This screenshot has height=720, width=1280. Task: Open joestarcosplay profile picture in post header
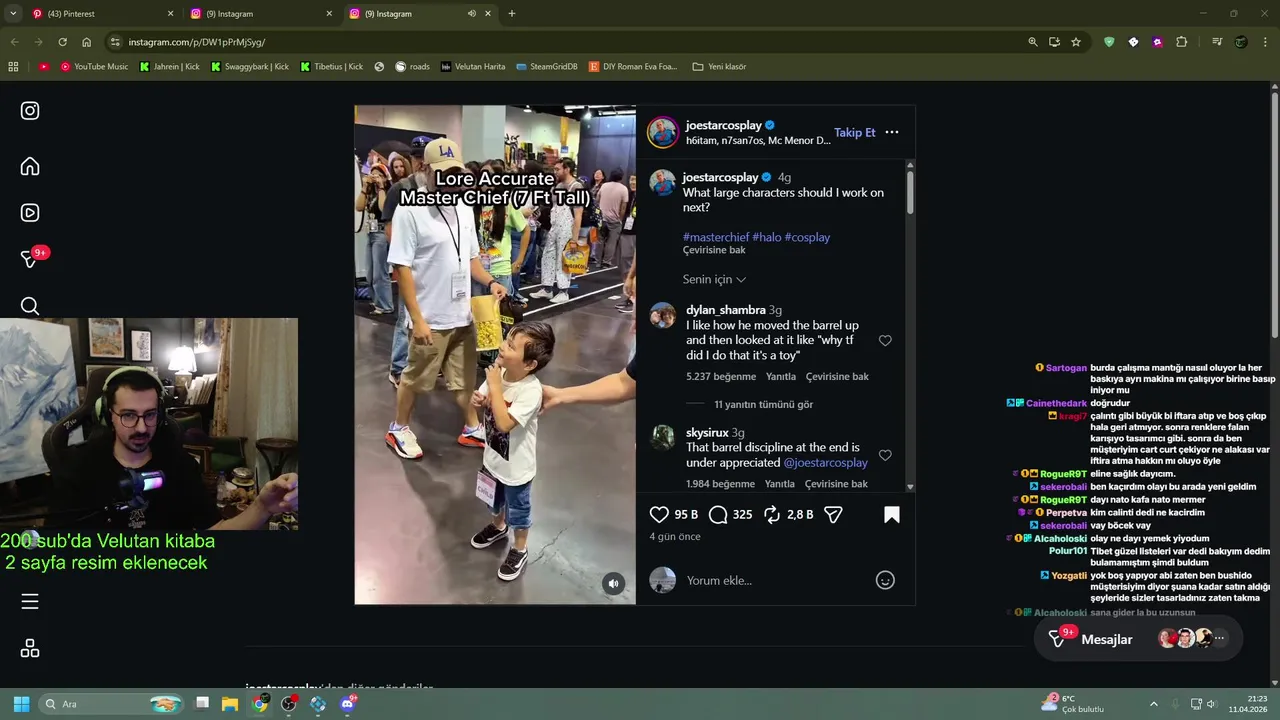[x=662, y=132]
